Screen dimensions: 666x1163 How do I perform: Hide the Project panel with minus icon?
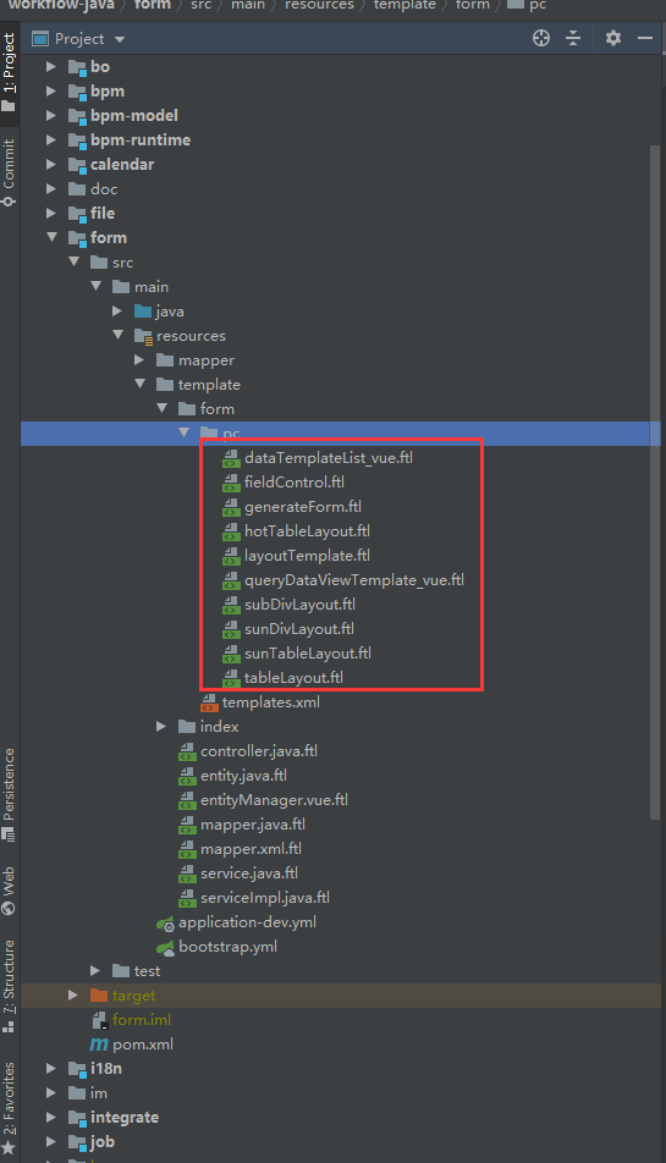[x=645, y=39]
